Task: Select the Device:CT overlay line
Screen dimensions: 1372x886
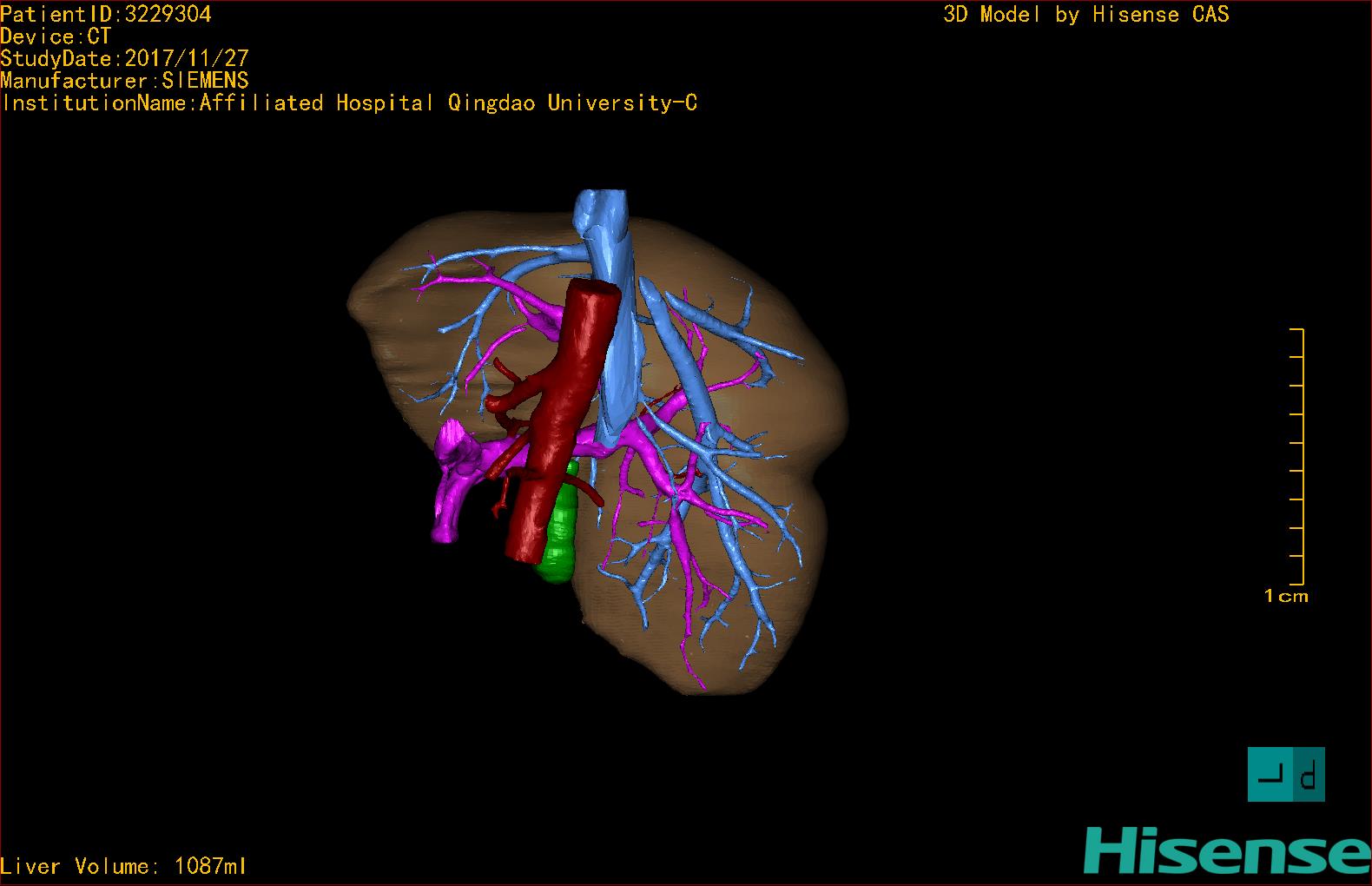Action: tap(56, 36)
